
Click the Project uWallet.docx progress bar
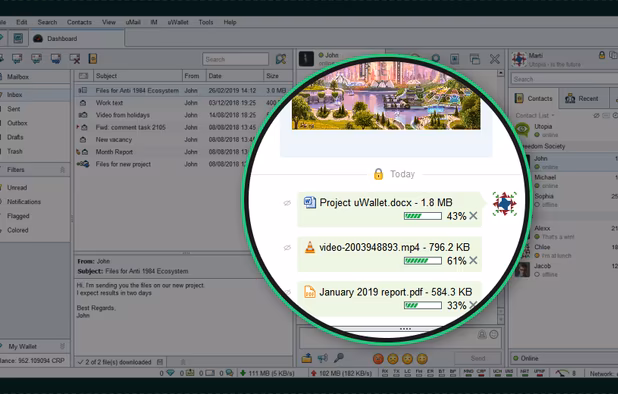click(423, 216)
